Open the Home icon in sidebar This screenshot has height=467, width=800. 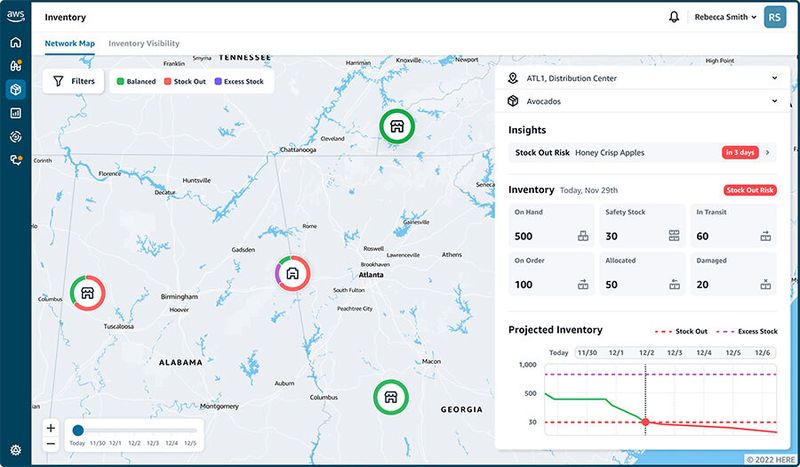15,43
